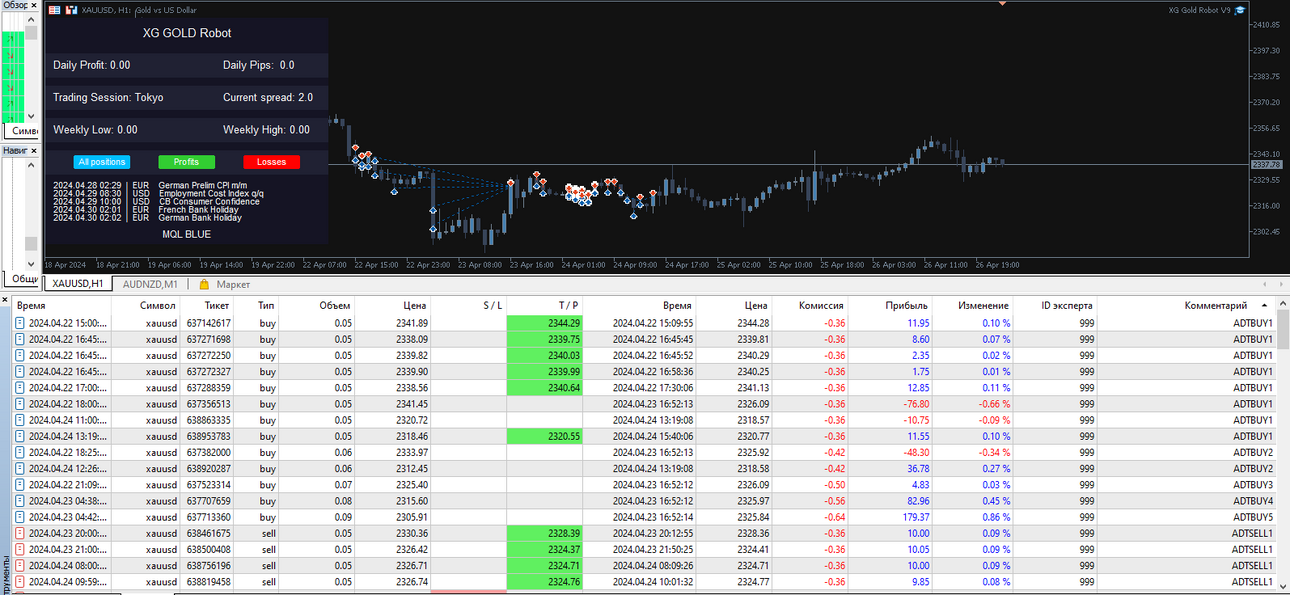Image resolution: width=1290 pixels, height=595 pixels.
Task: Switch to the AUDNZD,M1 chart tab
Action: click(150, 284)
